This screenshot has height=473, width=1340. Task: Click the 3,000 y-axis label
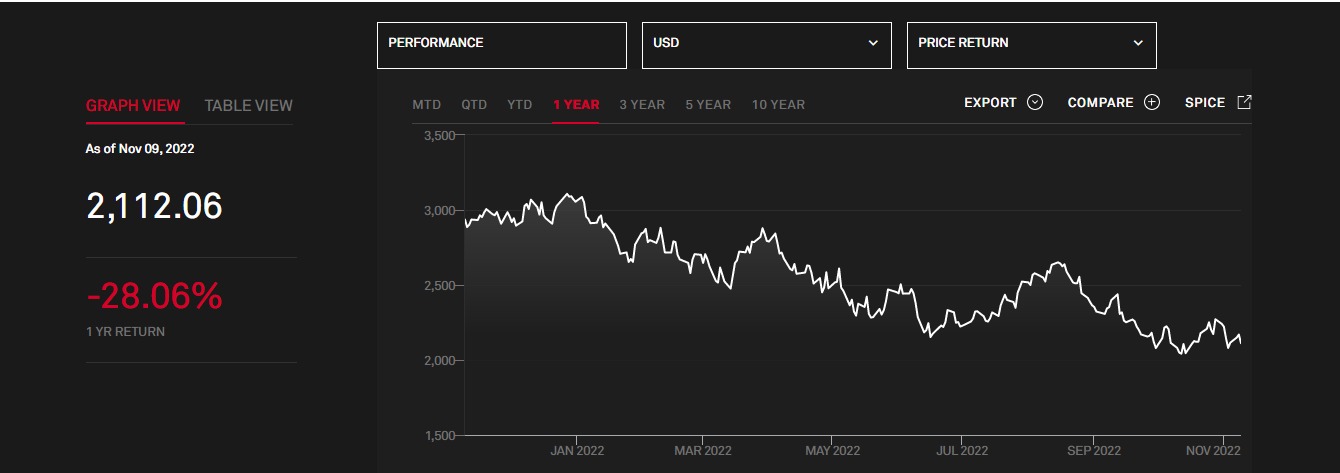pos(440,211)
